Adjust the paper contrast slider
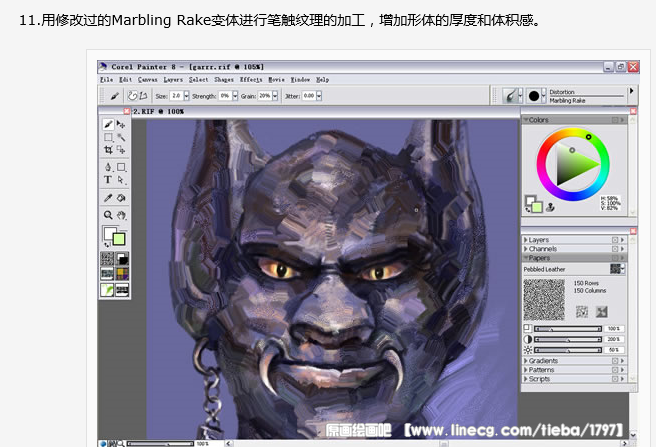Screen dimensions: 656x447 pyautogui.click(x=568, y=339)
